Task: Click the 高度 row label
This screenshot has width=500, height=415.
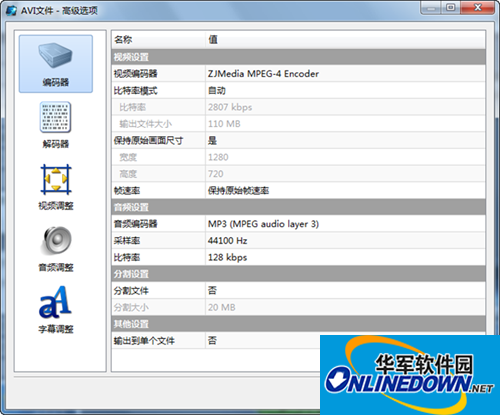Action: pos(128,174)
